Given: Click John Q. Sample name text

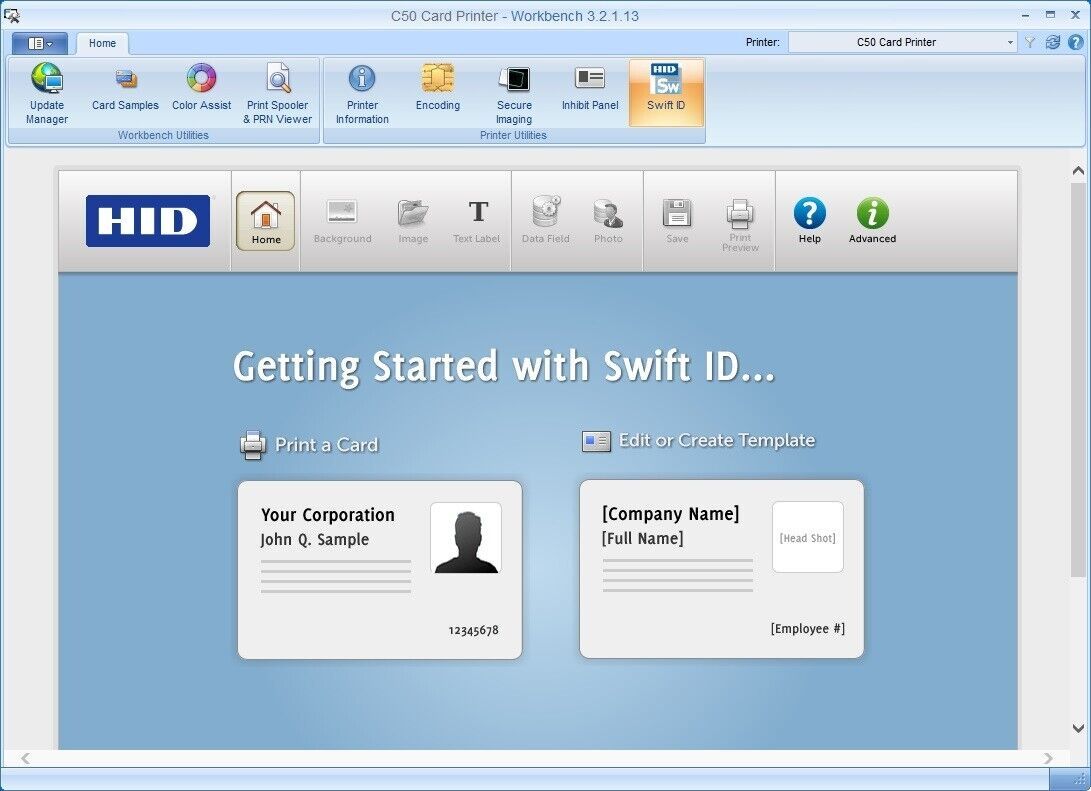Looking at the screenshot, I should 314,540.
